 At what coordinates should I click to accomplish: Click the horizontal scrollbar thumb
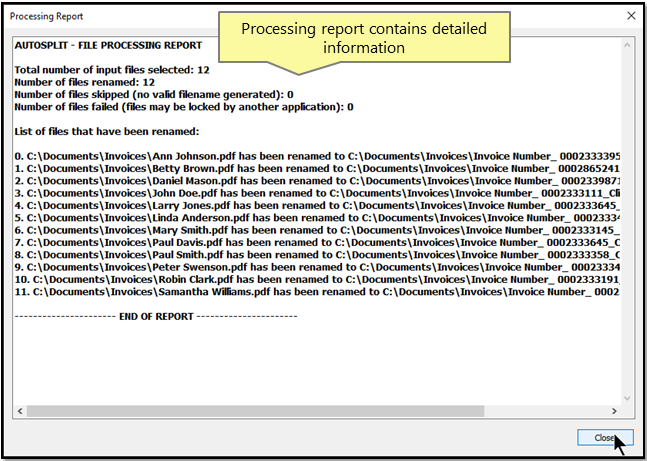[x=255, y=411]
